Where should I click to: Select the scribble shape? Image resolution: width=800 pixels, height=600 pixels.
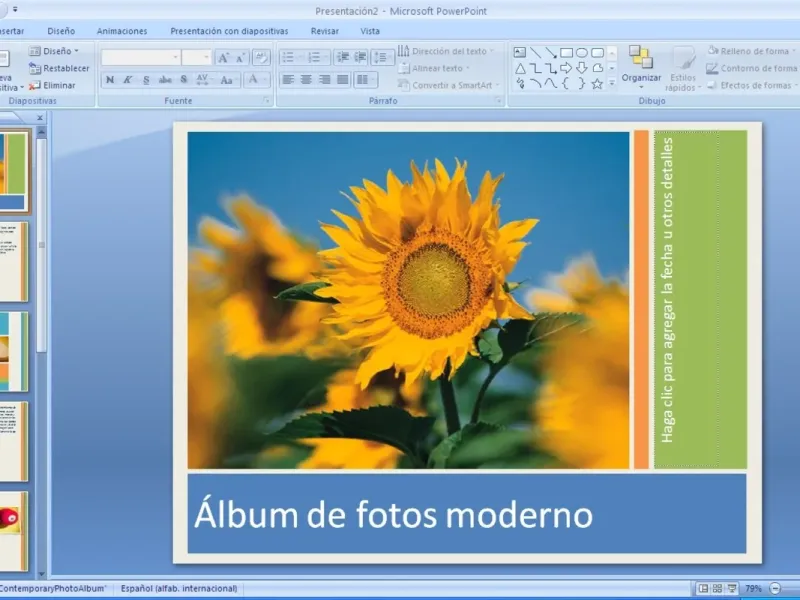click(519, 84)
